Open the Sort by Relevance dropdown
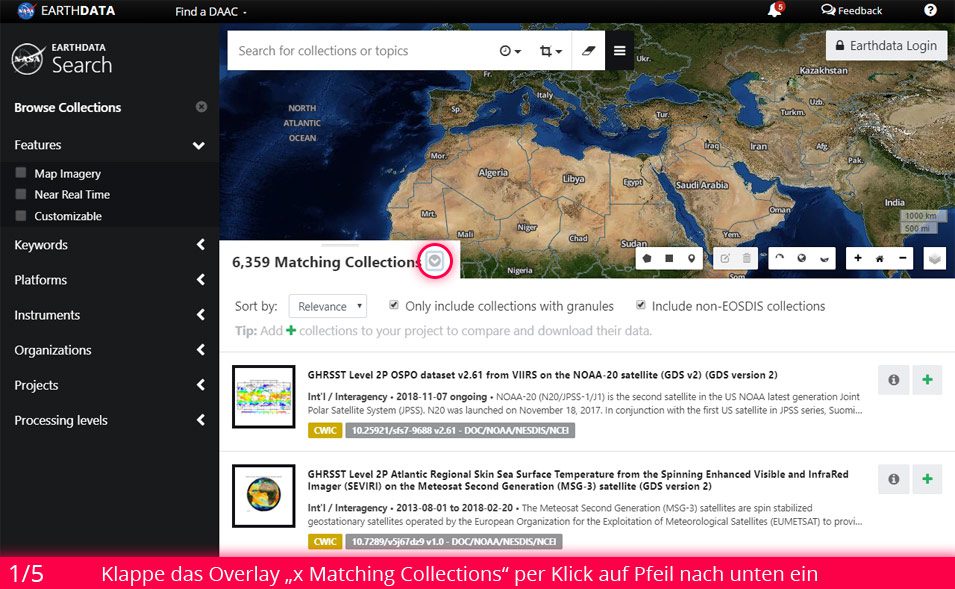Viewport: 955px width, 589px height. coord(328,306)
